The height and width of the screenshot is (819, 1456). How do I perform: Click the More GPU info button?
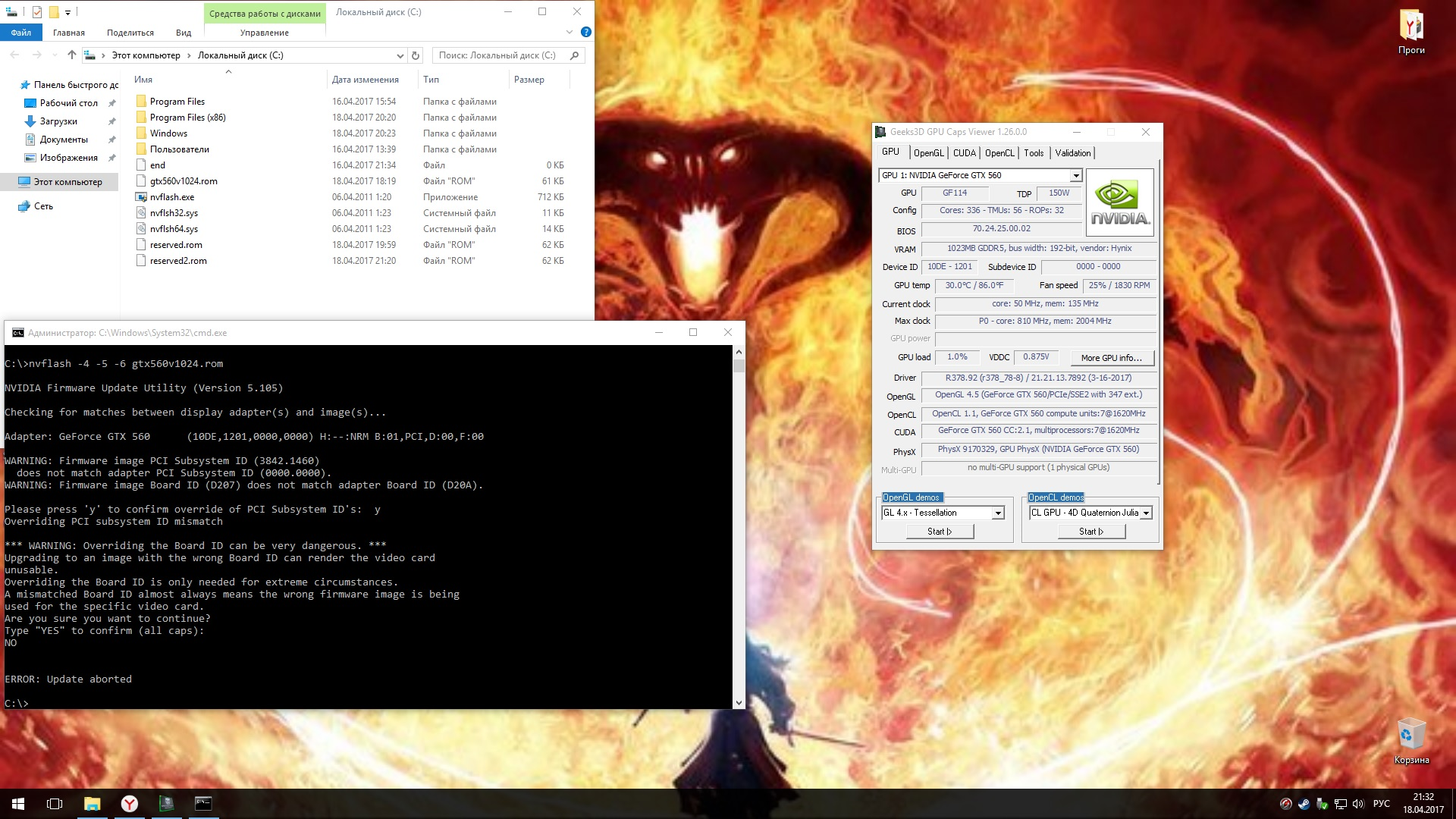1111,358
